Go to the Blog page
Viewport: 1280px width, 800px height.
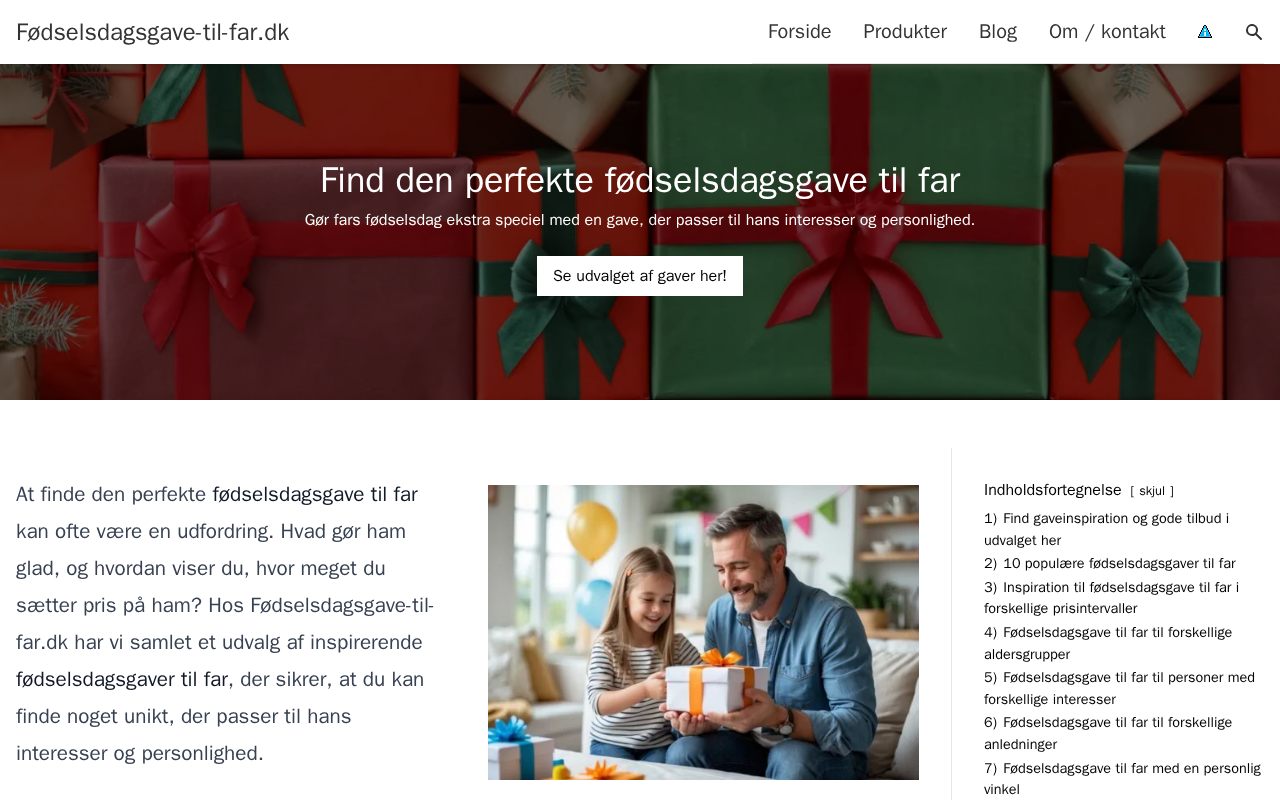(998, 32)
